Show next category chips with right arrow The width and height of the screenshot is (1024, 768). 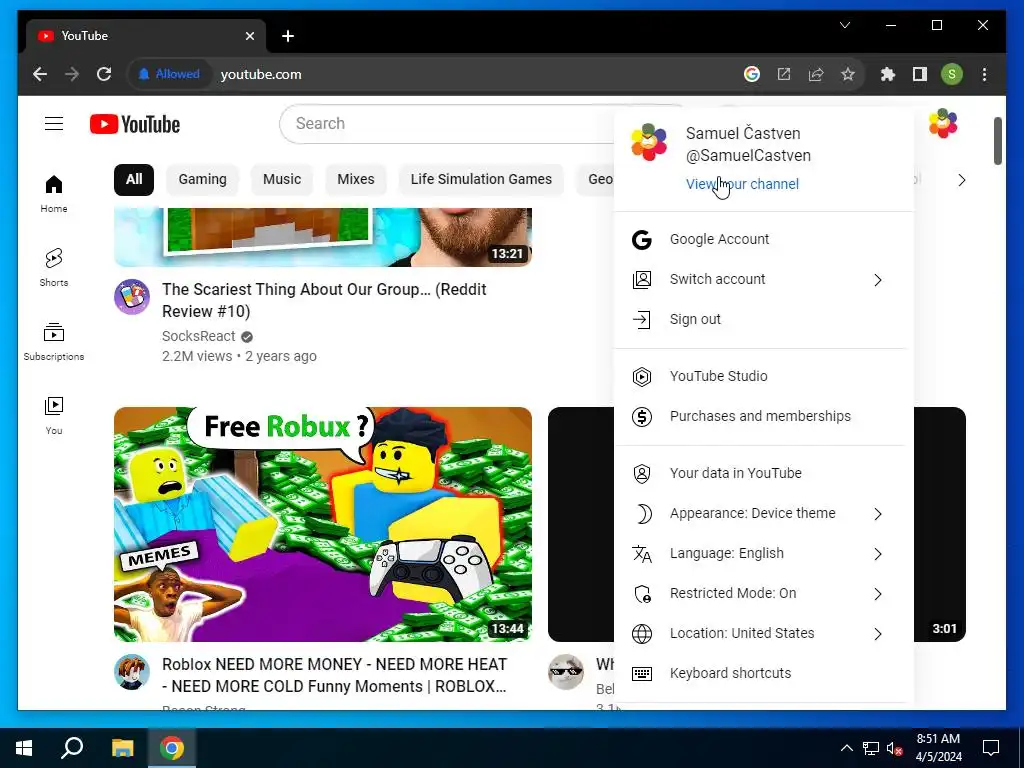(961, 180)
